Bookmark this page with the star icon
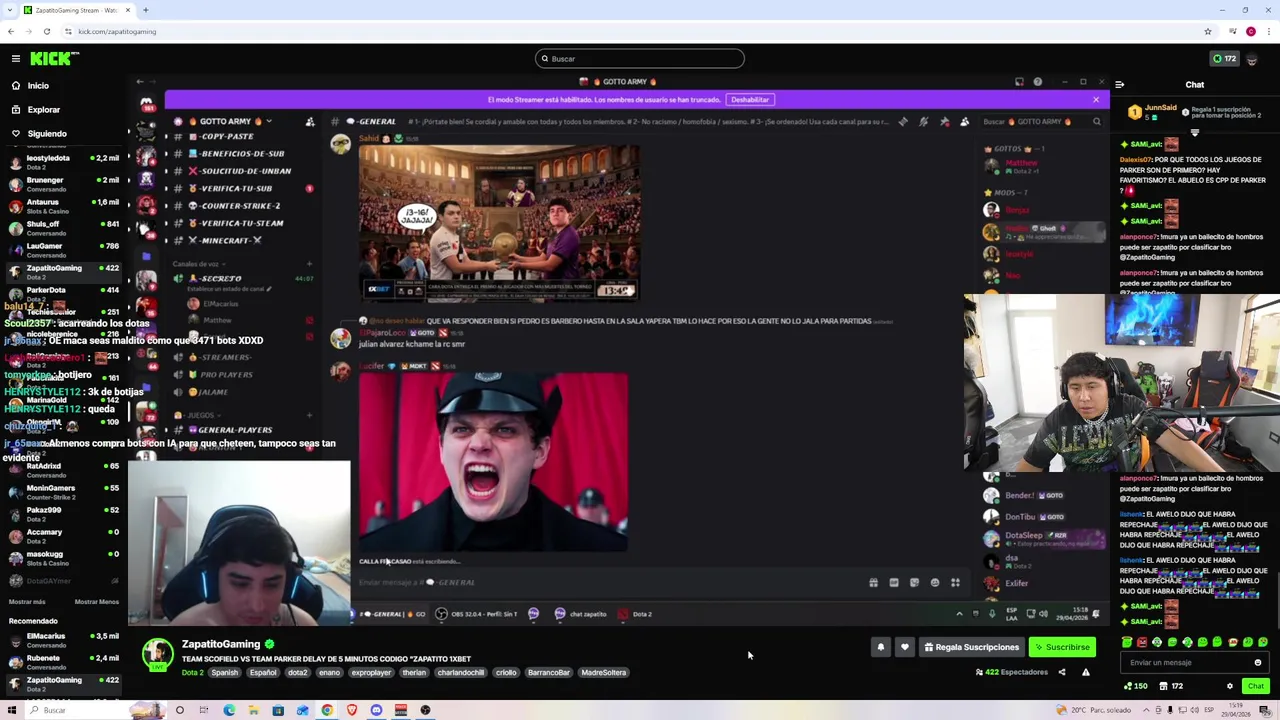Screen dimensions: 1280x720 pyautogui.click(x=1208, y=32)
